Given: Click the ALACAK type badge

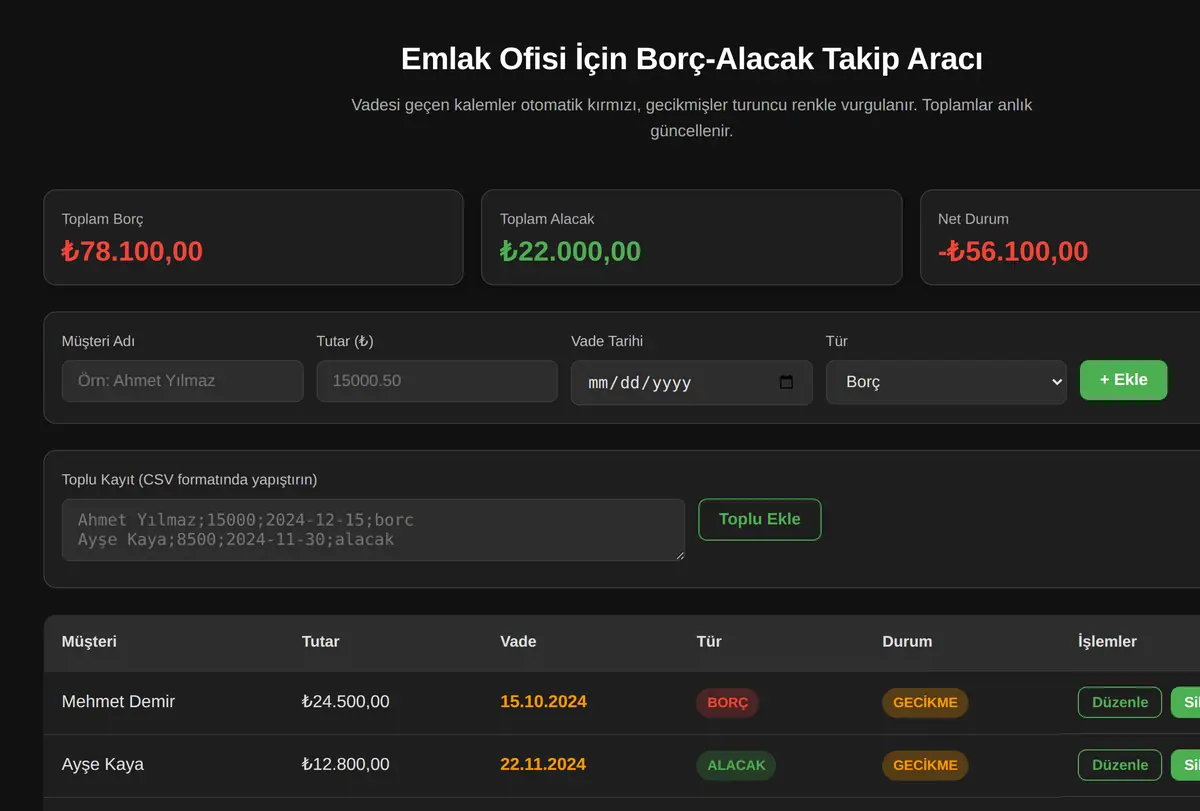Looking at the screenshot, I should coord(736,766).
